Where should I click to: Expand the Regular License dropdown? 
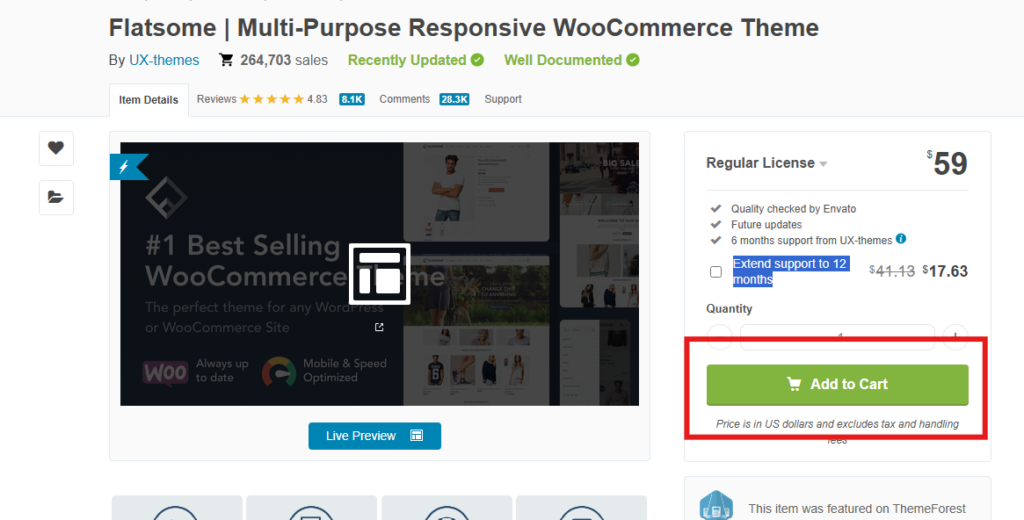pos(823,164)
